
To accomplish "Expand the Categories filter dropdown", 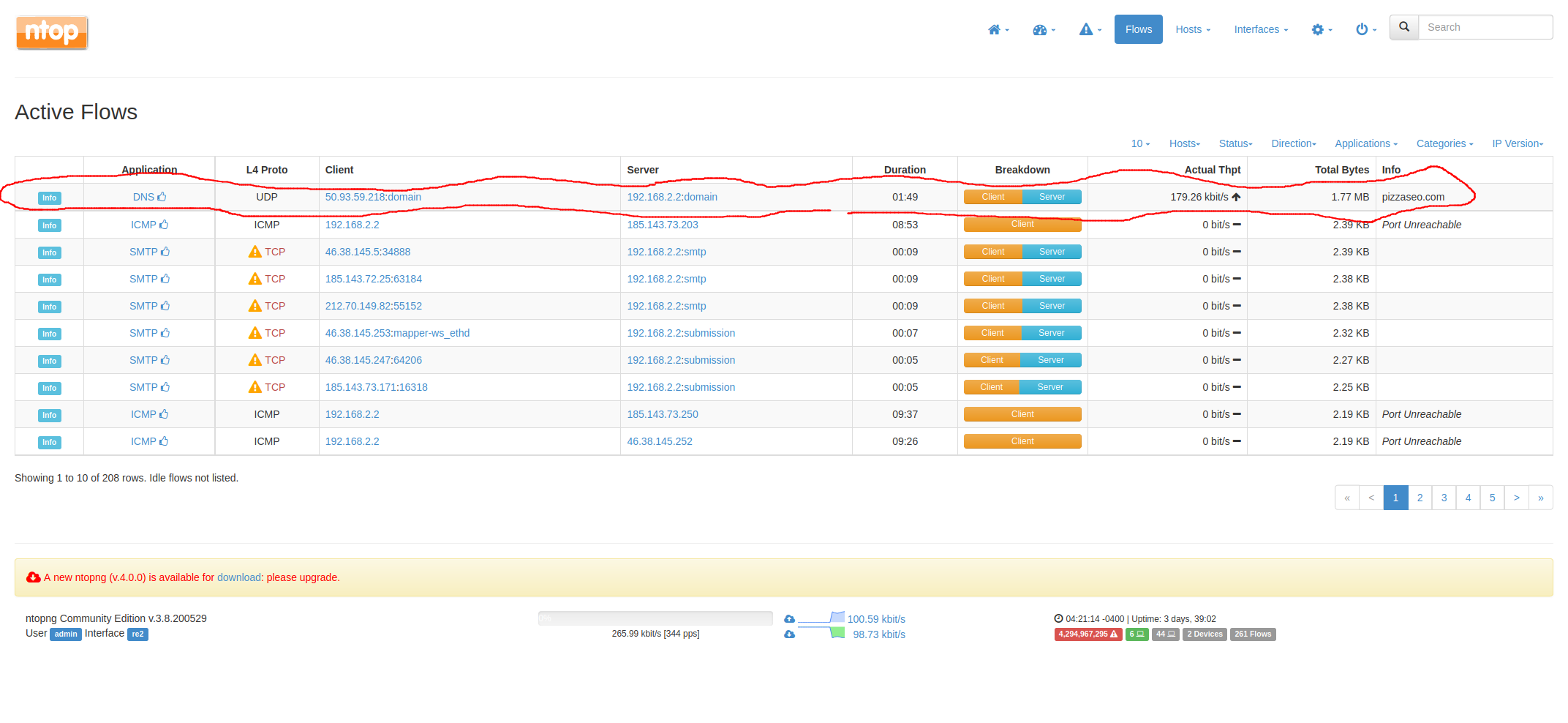I will [1444, 143].
